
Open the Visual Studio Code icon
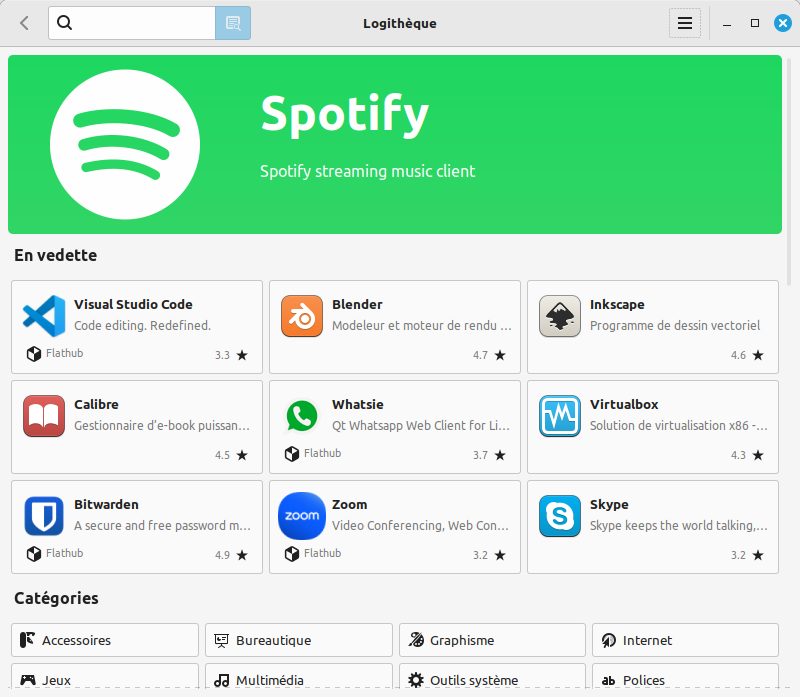click(44, 316)
